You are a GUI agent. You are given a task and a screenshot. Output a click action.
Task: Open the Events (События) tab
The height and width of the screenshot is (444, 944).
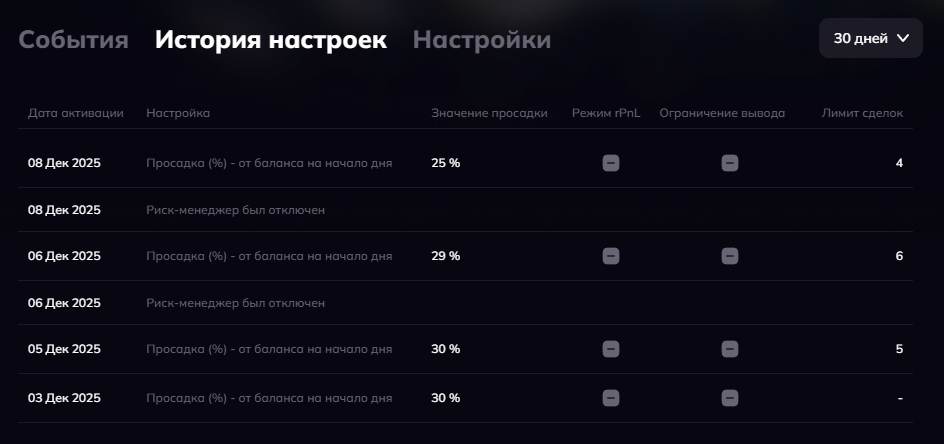[73, 40]
